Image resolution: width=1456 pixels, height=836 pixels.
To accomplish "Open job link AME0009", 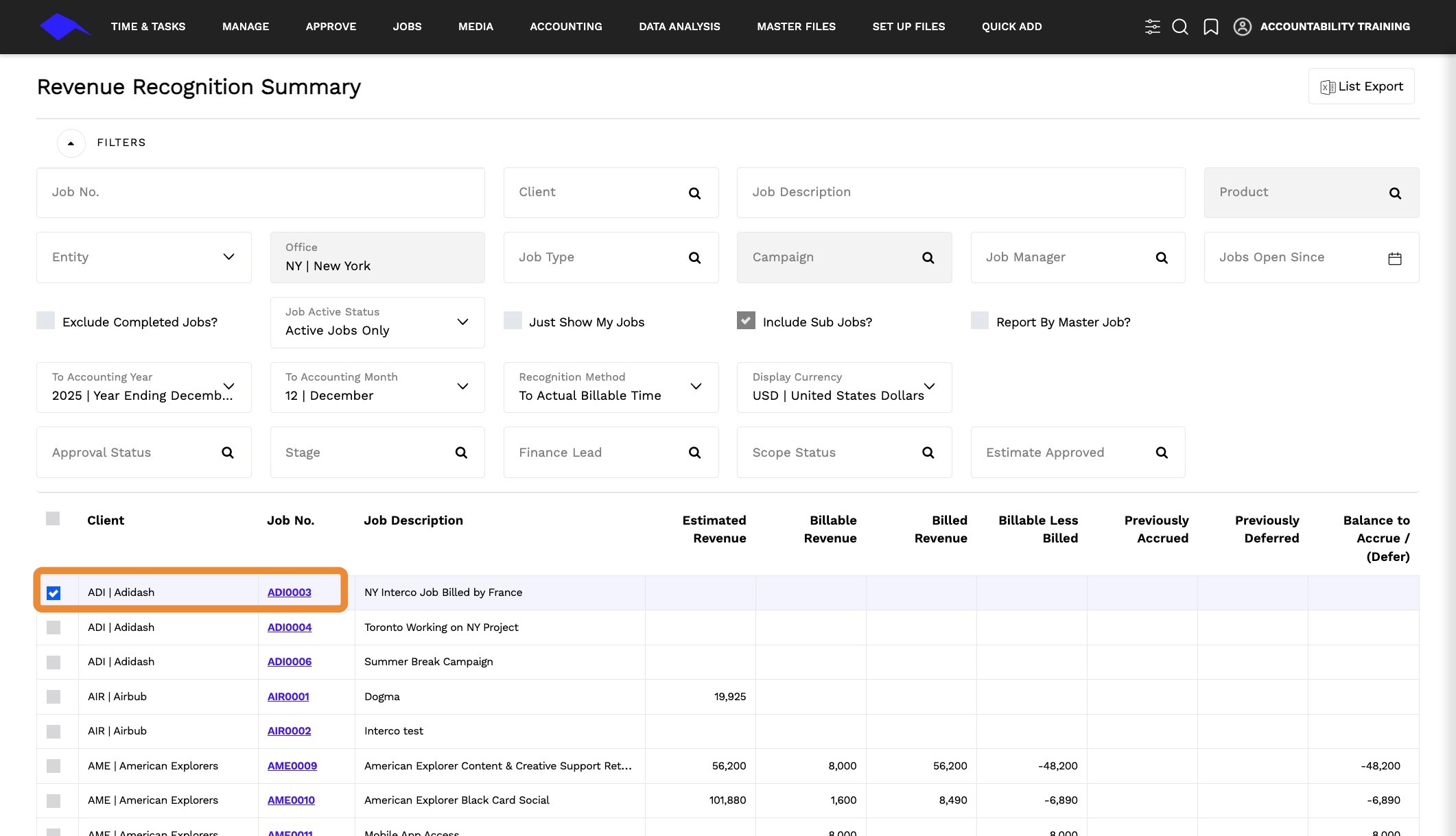I will 292,766.
